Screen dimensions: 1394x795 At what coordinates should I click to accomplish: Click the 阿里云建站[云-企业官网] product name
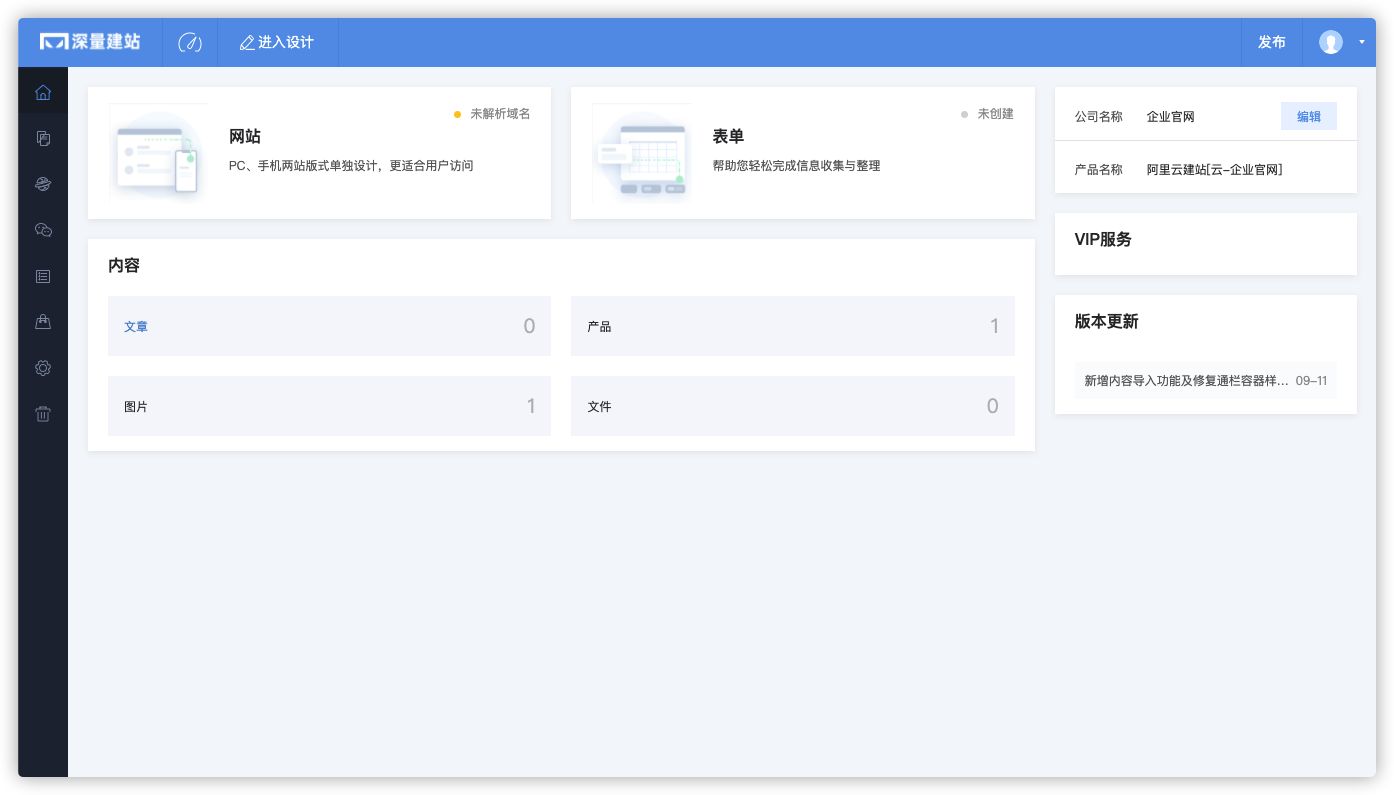pos(1214,170)
